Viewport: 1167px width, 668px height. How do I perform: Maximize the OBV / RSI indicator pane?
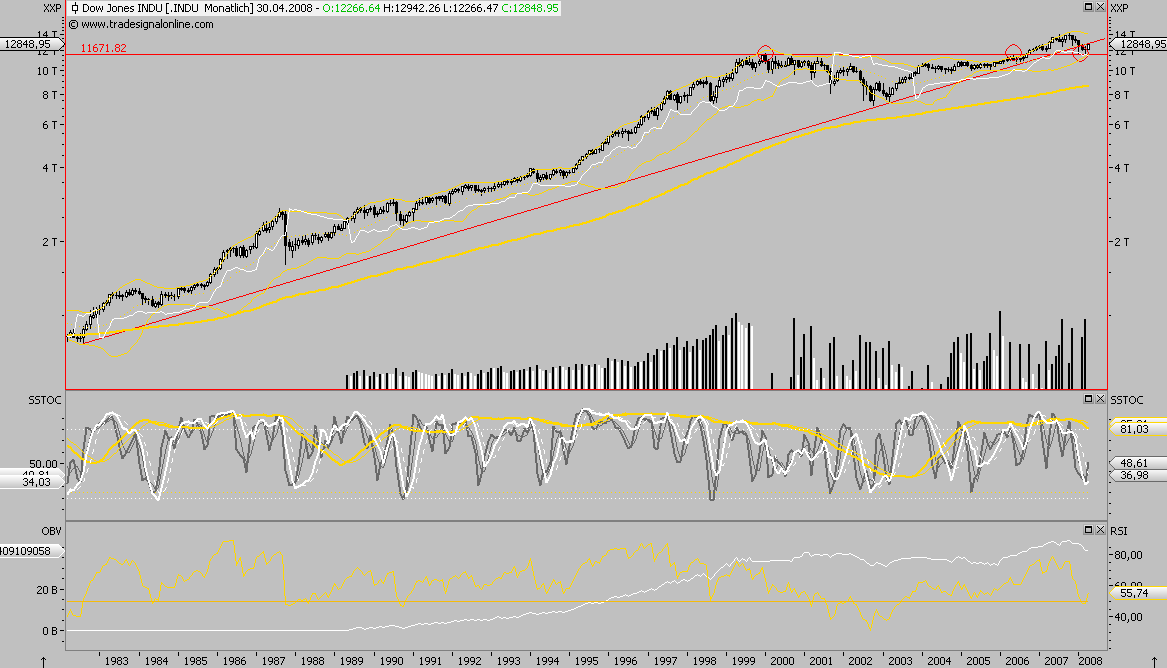click(1088, 530)
